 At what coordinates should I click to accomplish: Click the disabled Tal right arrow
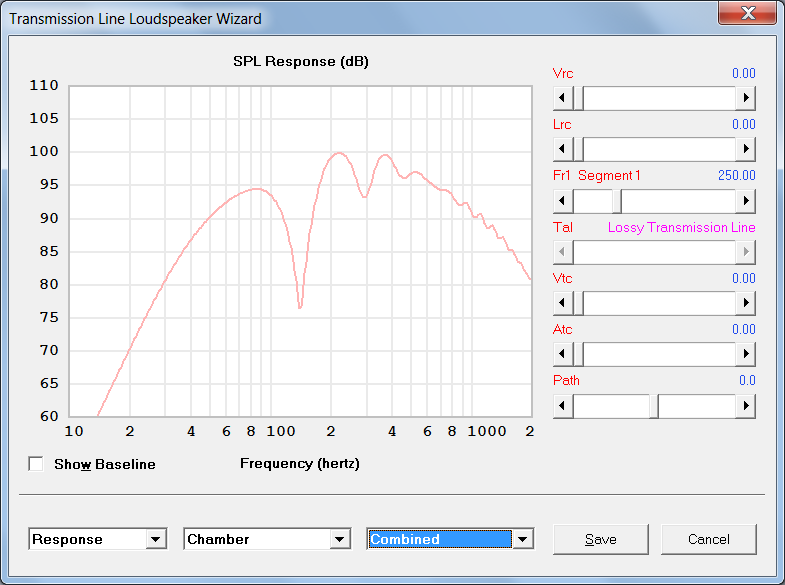coord(745,252)
